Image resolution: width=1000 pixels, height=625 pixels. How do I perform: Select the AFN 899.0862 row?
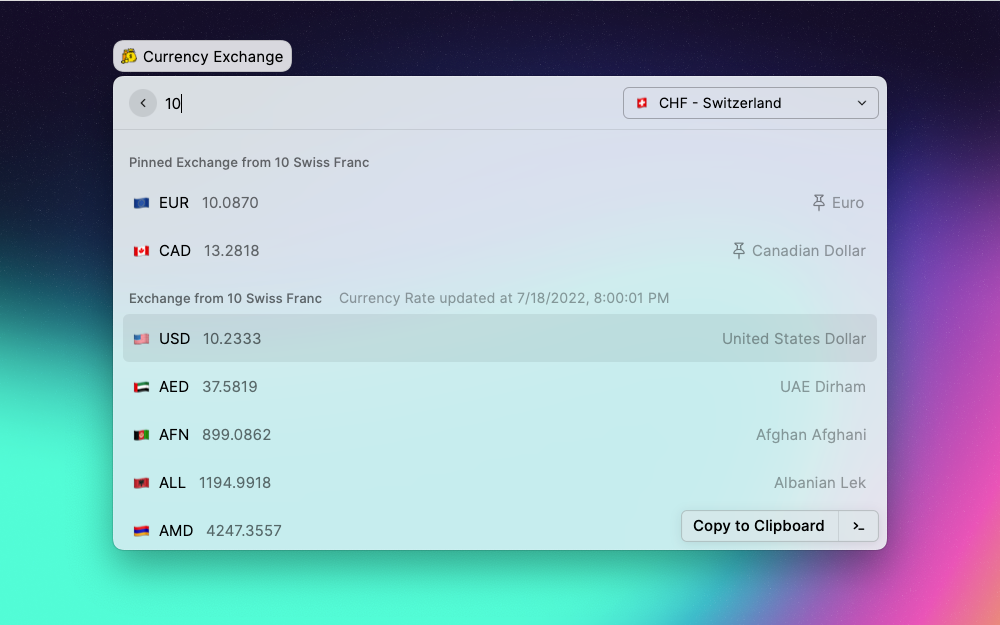(499, 434)
